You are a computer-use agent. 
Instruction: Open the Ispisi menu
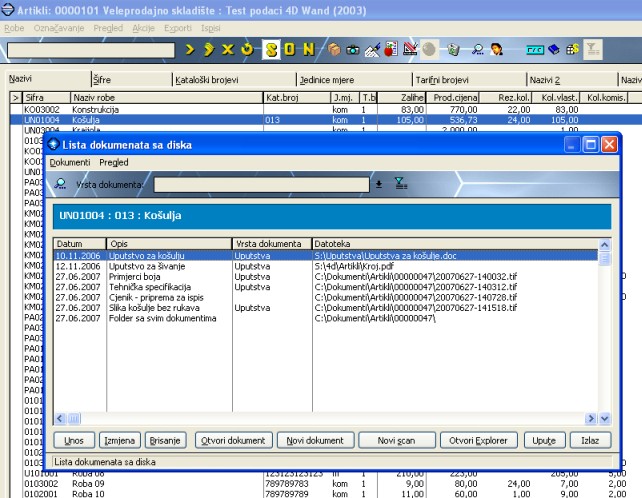point(210,28)
